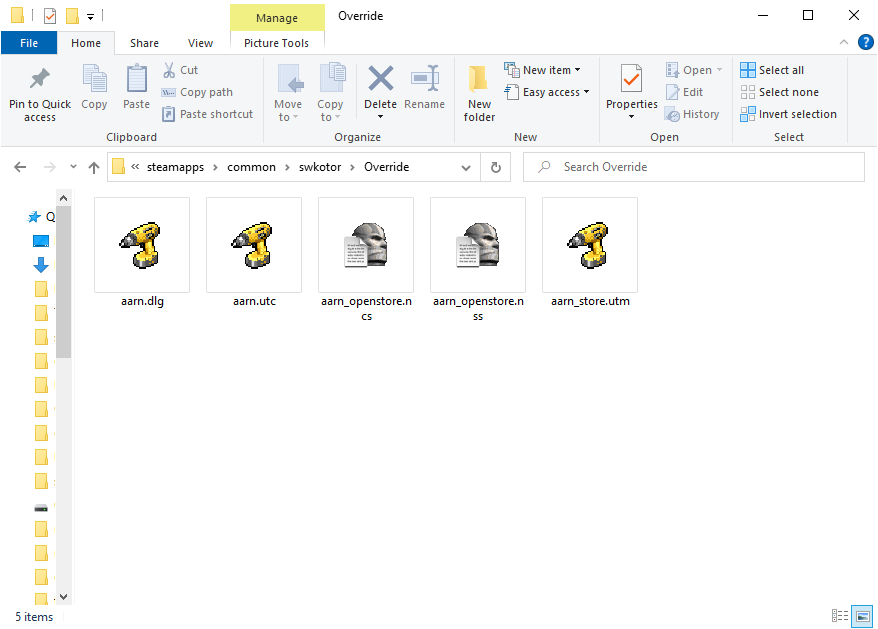Navigate to common breadcrumb

251,167
